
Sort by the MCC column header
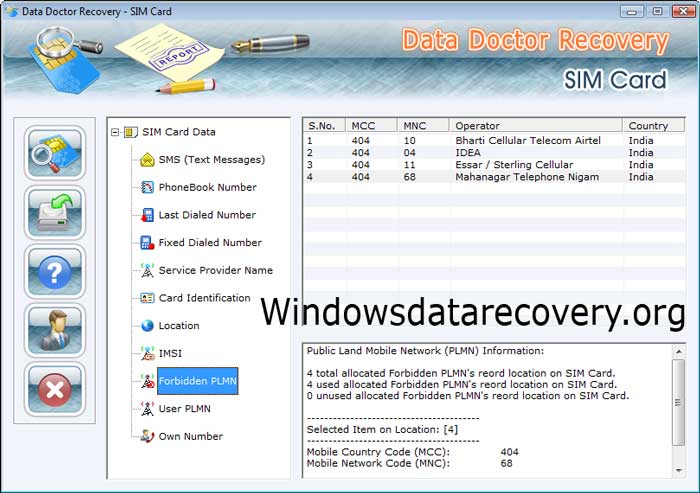(371, 125)
